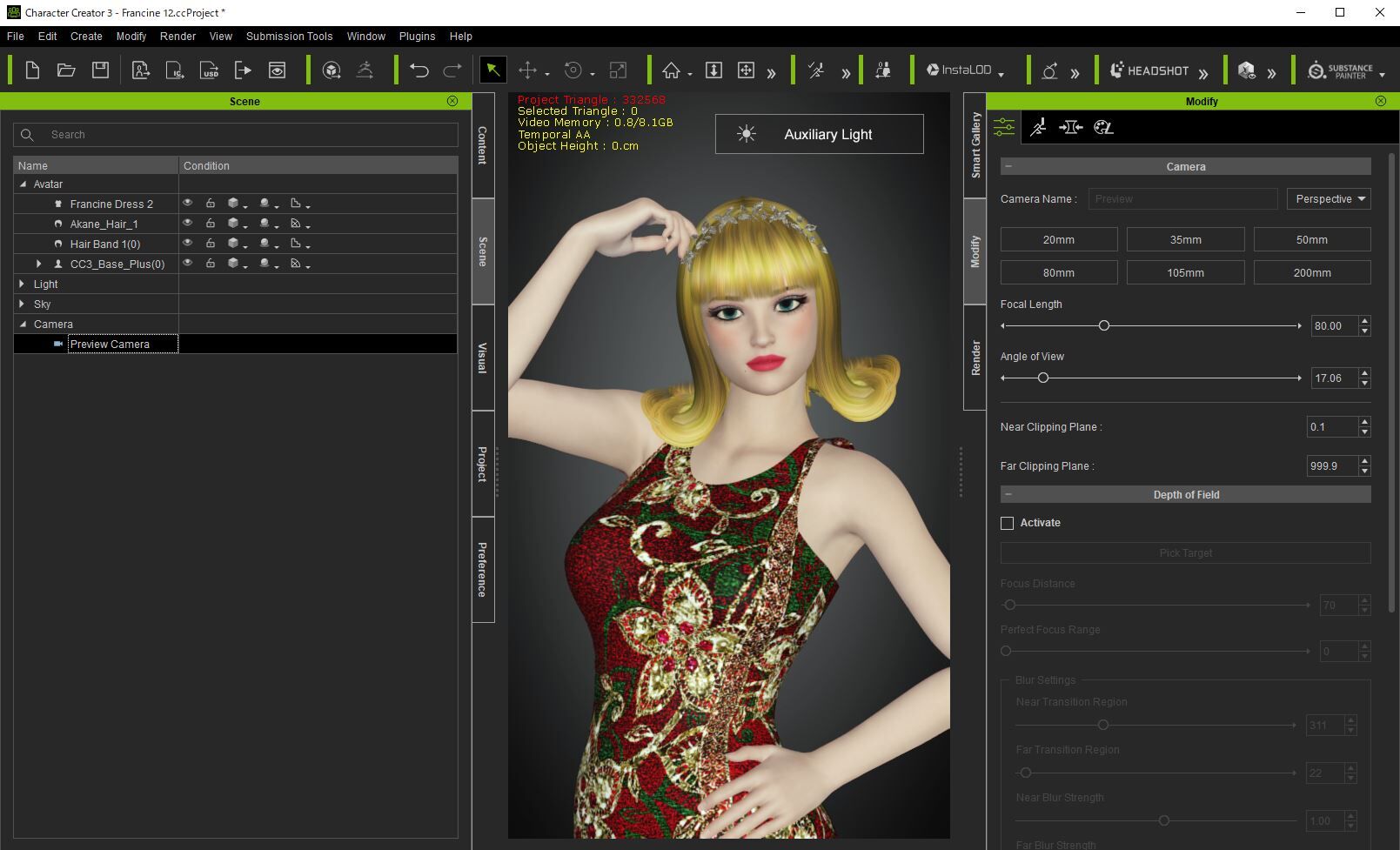
Task: Toggle visibility of Hair Band 1(0)
Action: (x=187, y=244)
